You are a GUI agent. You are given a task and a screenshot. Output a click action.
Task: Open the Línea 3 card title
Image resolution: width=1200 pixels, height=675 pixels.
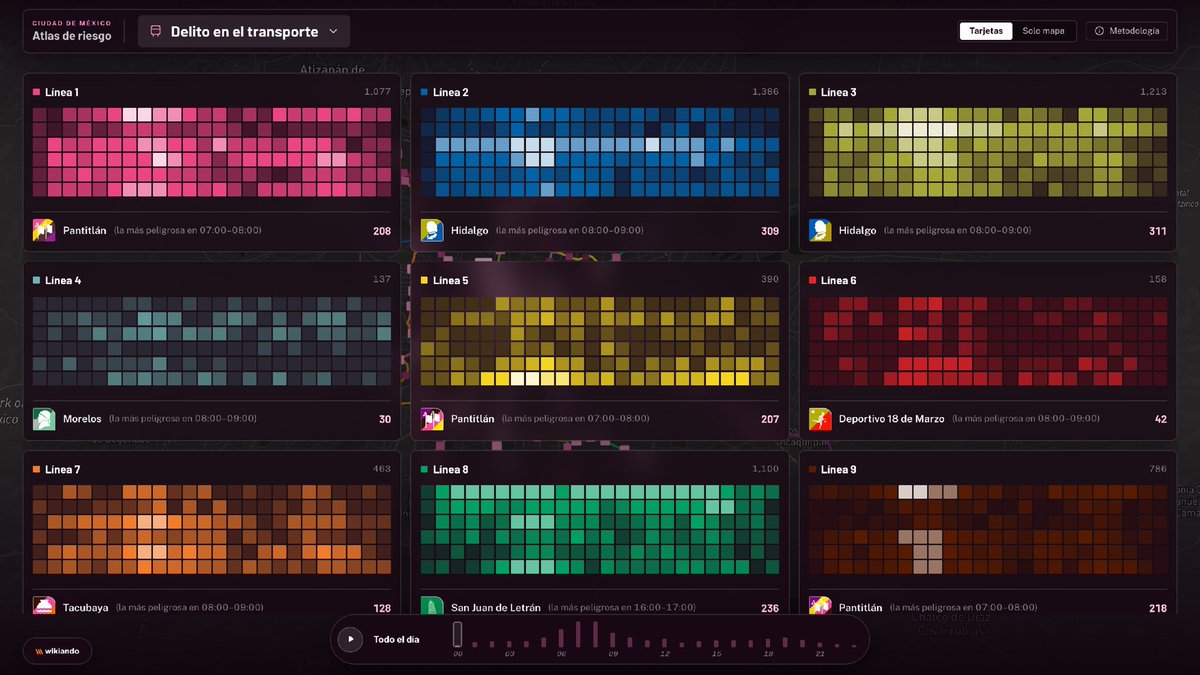[x=839, y=92]
